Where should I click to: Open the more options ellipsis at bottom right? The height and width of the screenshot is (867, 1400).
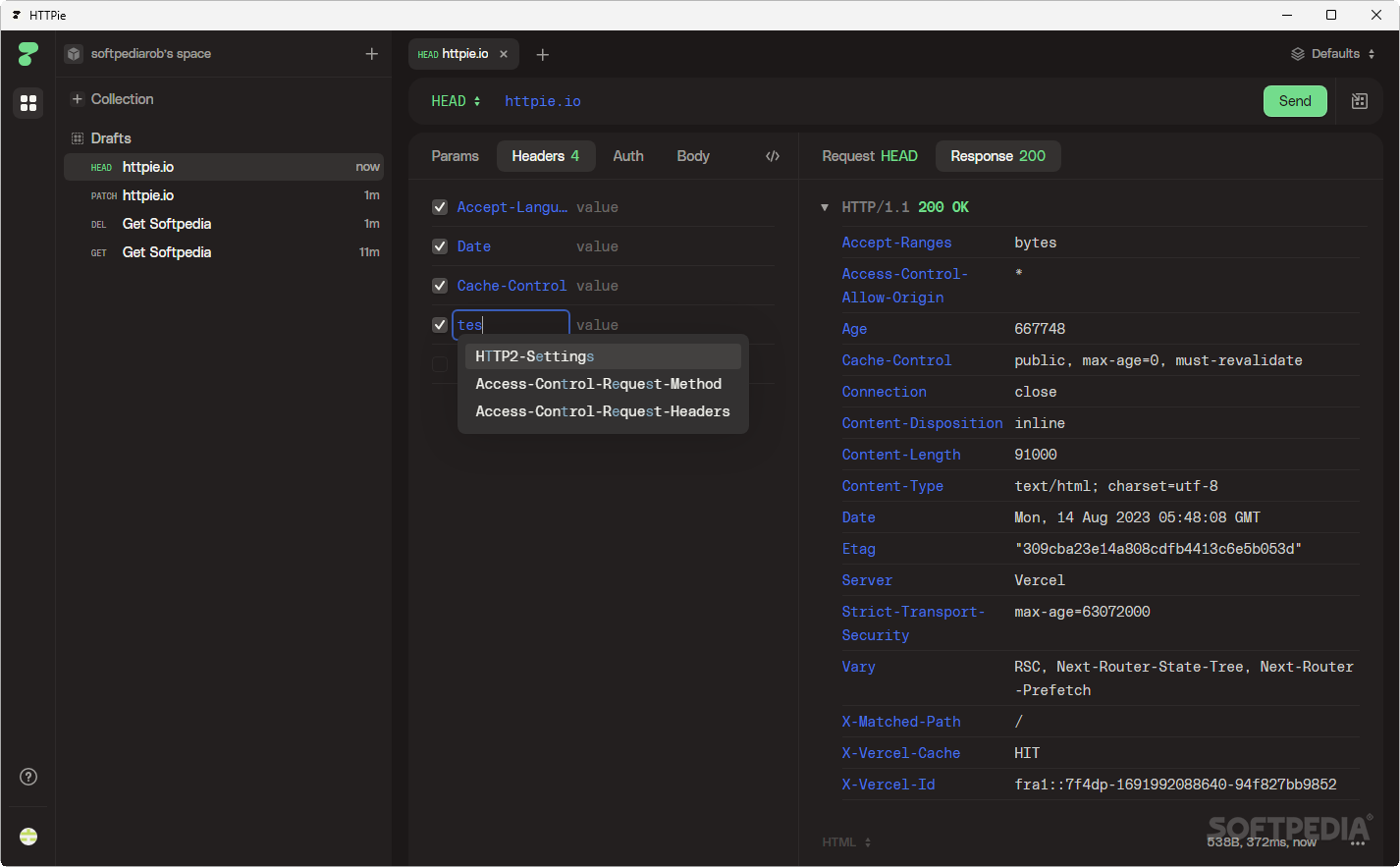coord(1358,842)
